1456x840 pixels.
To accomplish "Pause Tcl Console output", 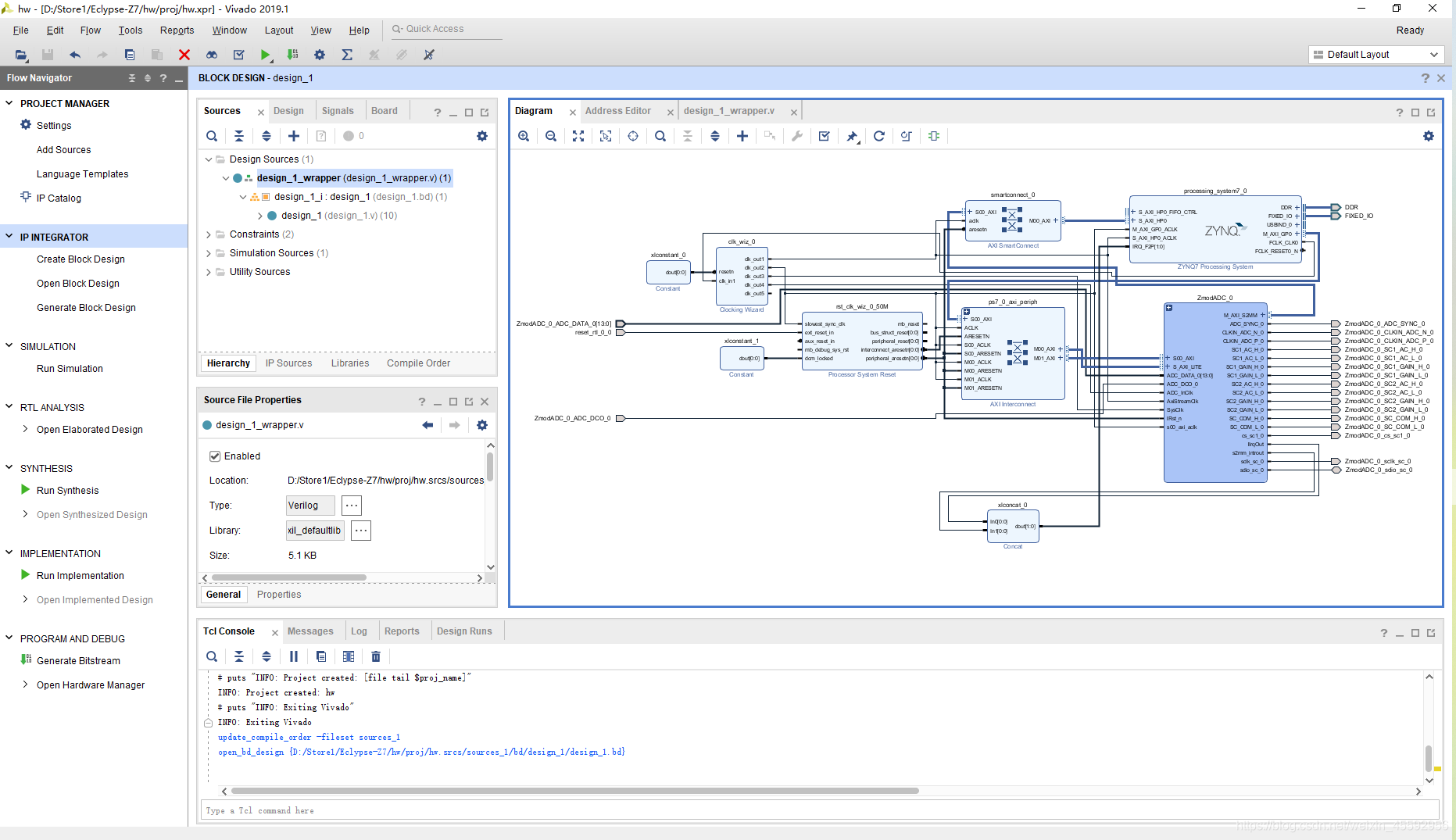I will click(294, 656).
